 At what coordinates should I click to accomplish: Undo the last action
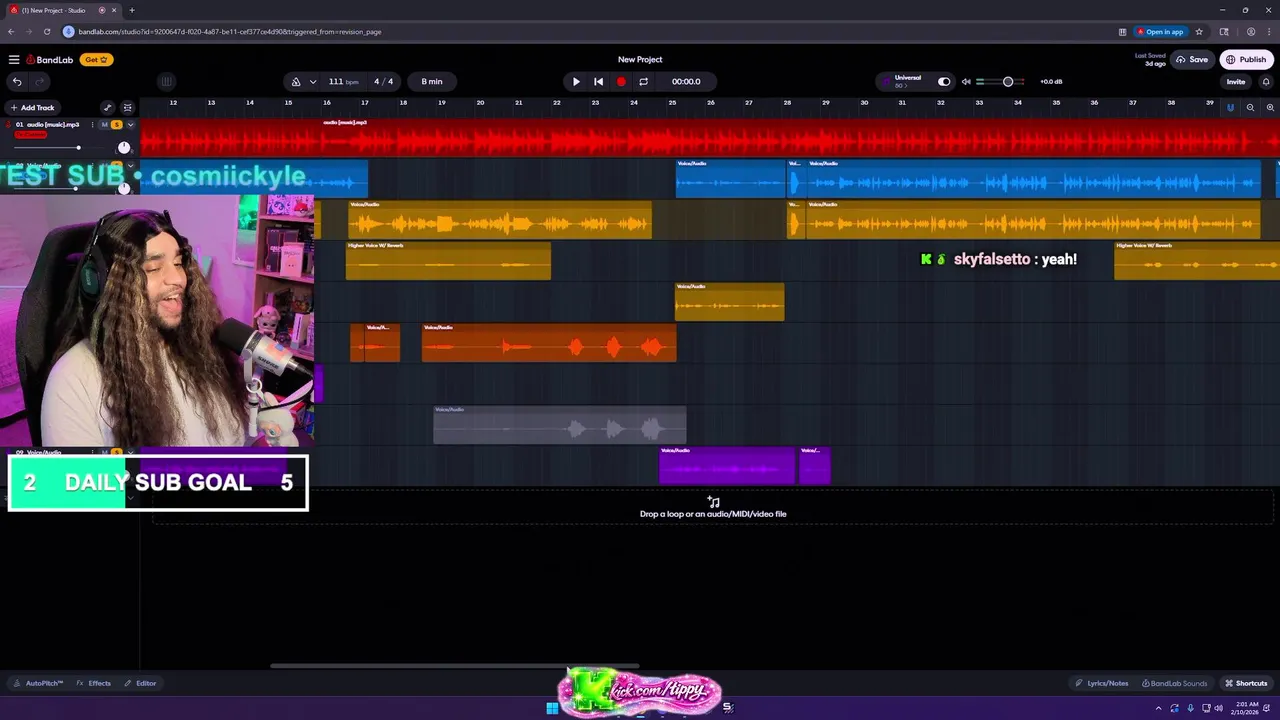[x=17, y=82]
